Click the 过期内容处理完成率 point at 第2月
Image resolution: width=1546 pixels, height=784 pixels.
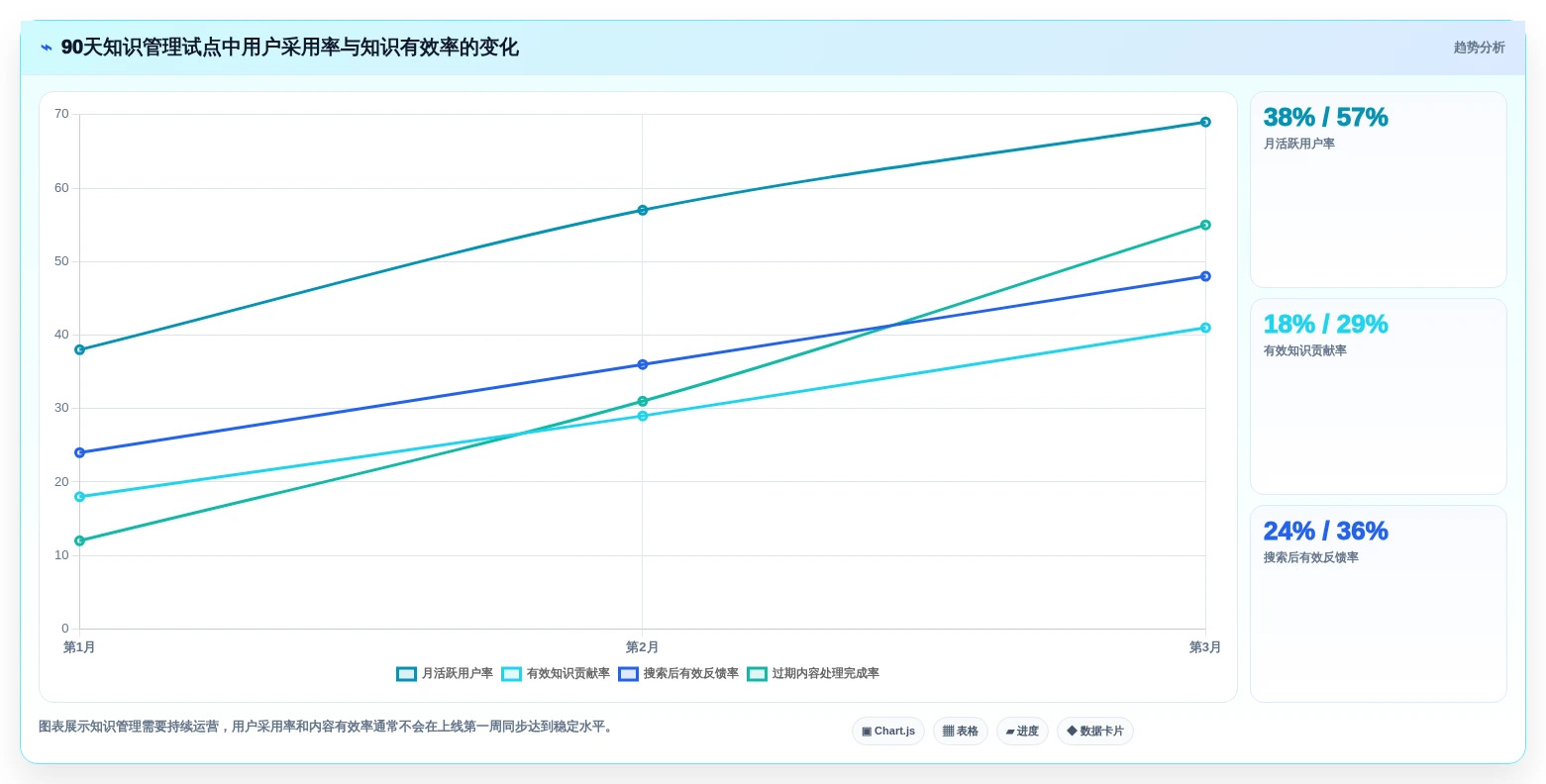(x=643, y=401)
